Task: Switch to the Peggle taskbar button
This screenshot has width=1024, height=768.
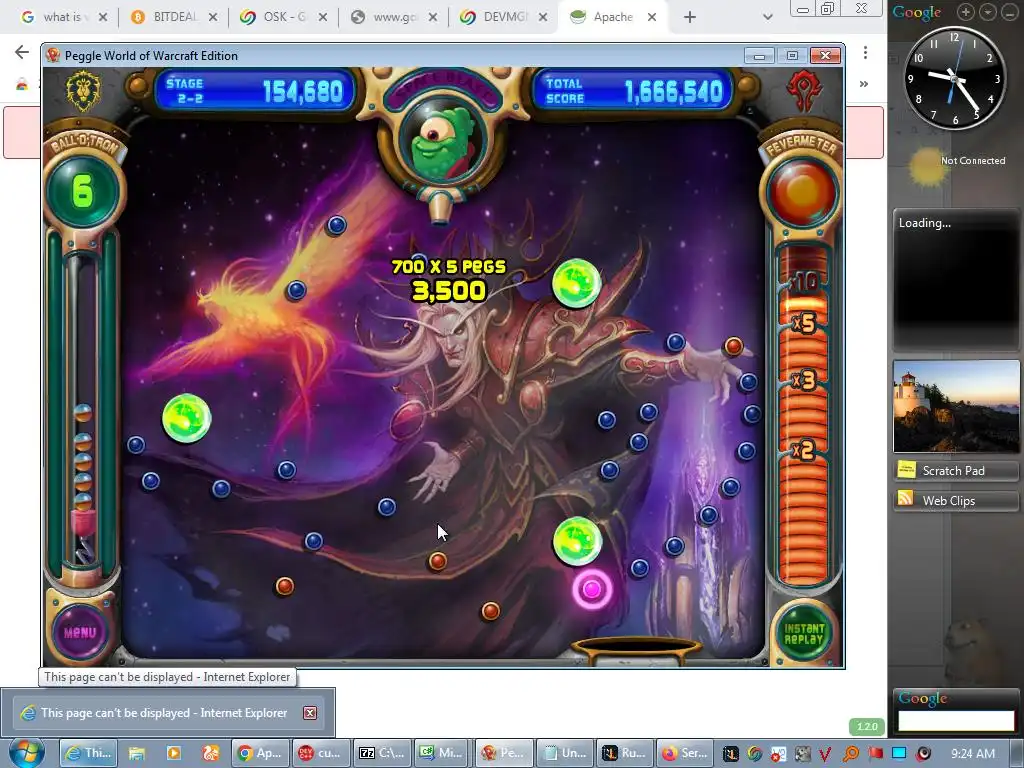Action: (504, 753)
